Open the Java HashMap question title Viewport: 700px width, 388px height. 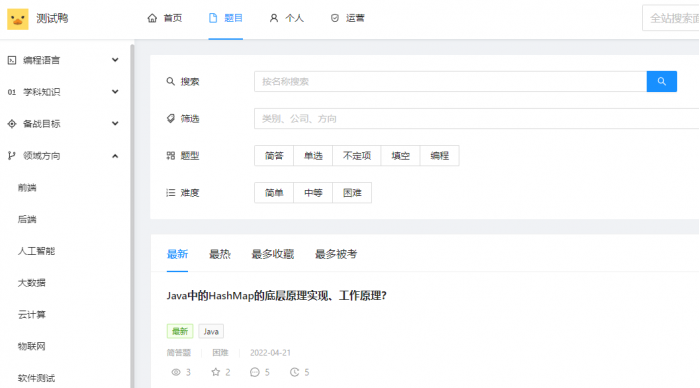point(276,296)
